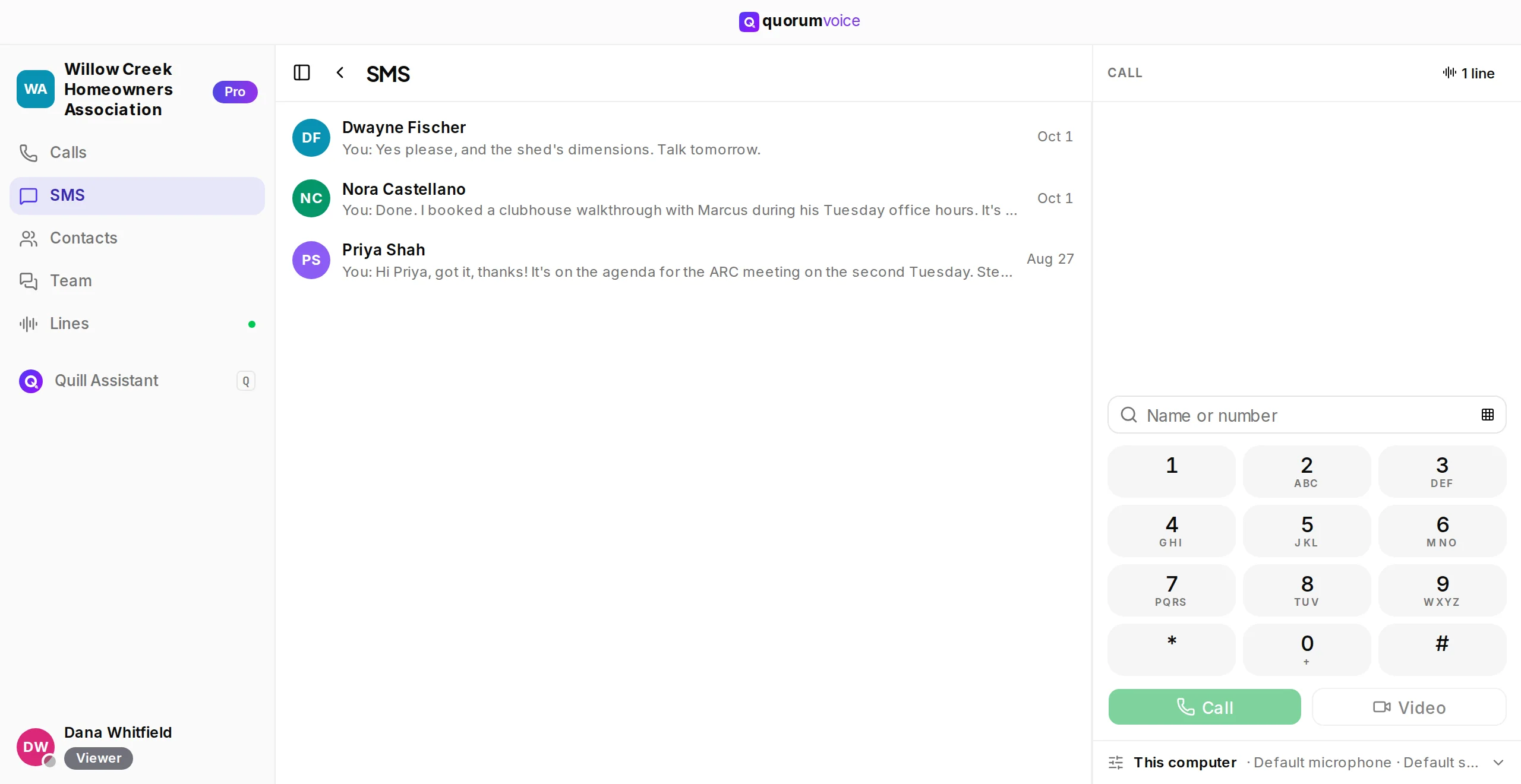Open the Lines page
1521x784 pixels.
137,324
